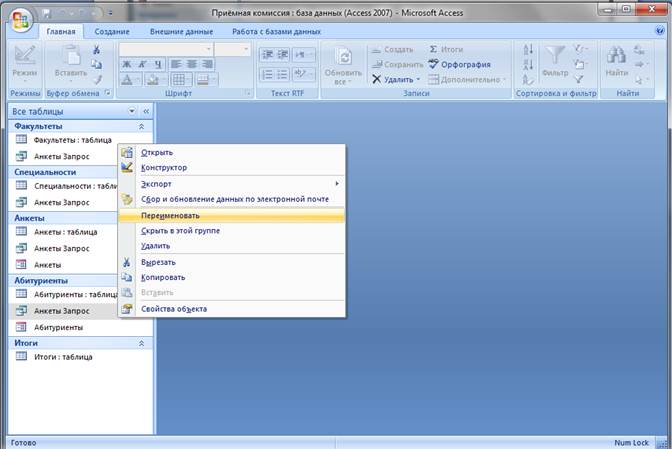Open the font name combo box
672x449 pixels.
click(x=165, y=49)
